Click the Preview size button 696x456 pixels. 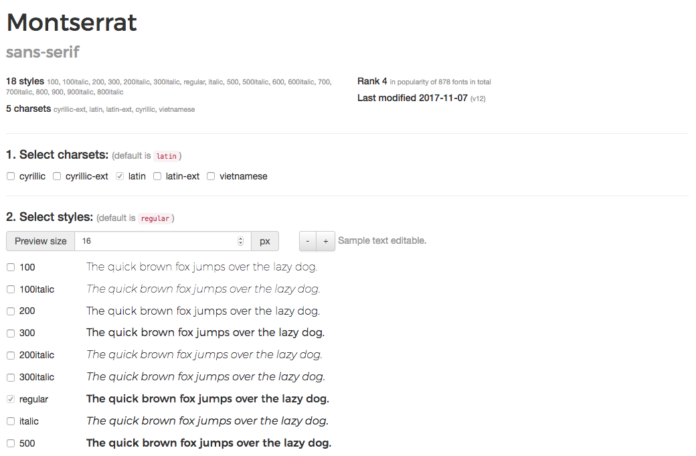click(x=41, y=241)
